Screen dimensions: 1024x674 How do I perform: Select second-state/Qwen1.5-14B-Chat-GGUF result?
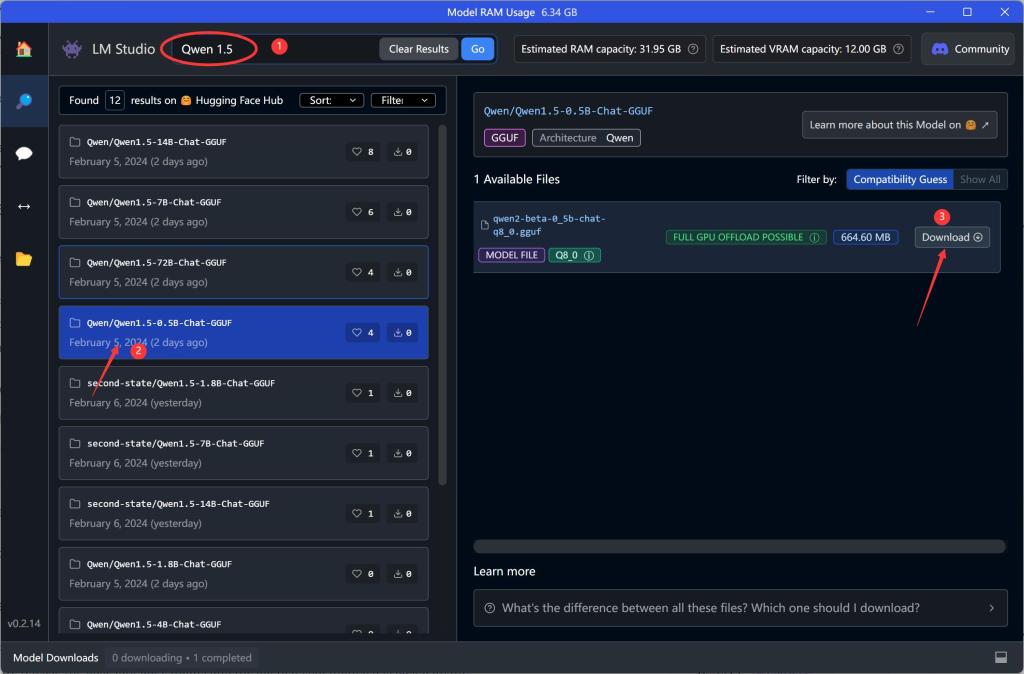pyautogui.click(x=244, y=513)
